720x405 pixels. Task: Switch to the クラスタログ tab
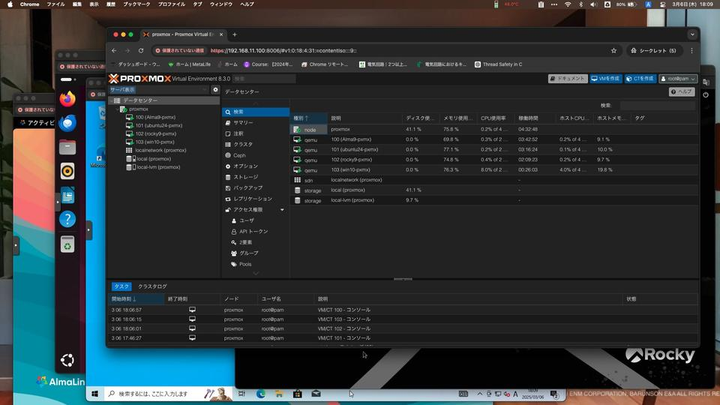tap(153, 286)
